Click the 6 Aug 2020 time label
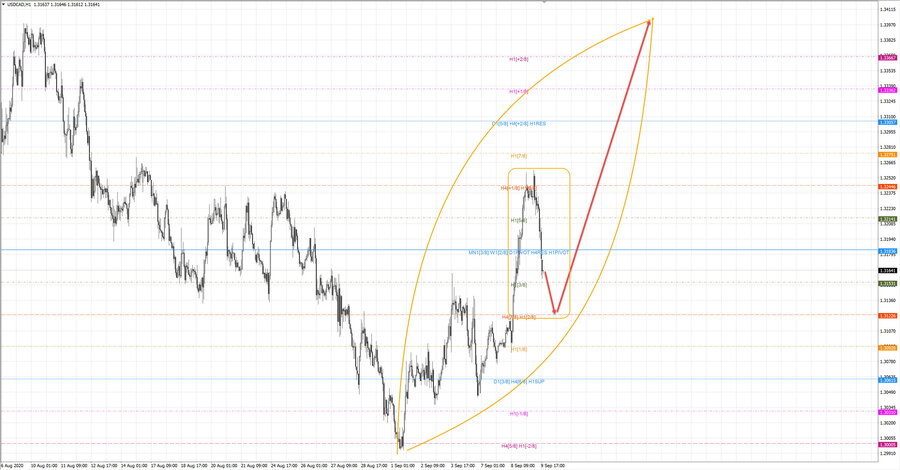Screen dimensions: 900x470 click(12, 465)
